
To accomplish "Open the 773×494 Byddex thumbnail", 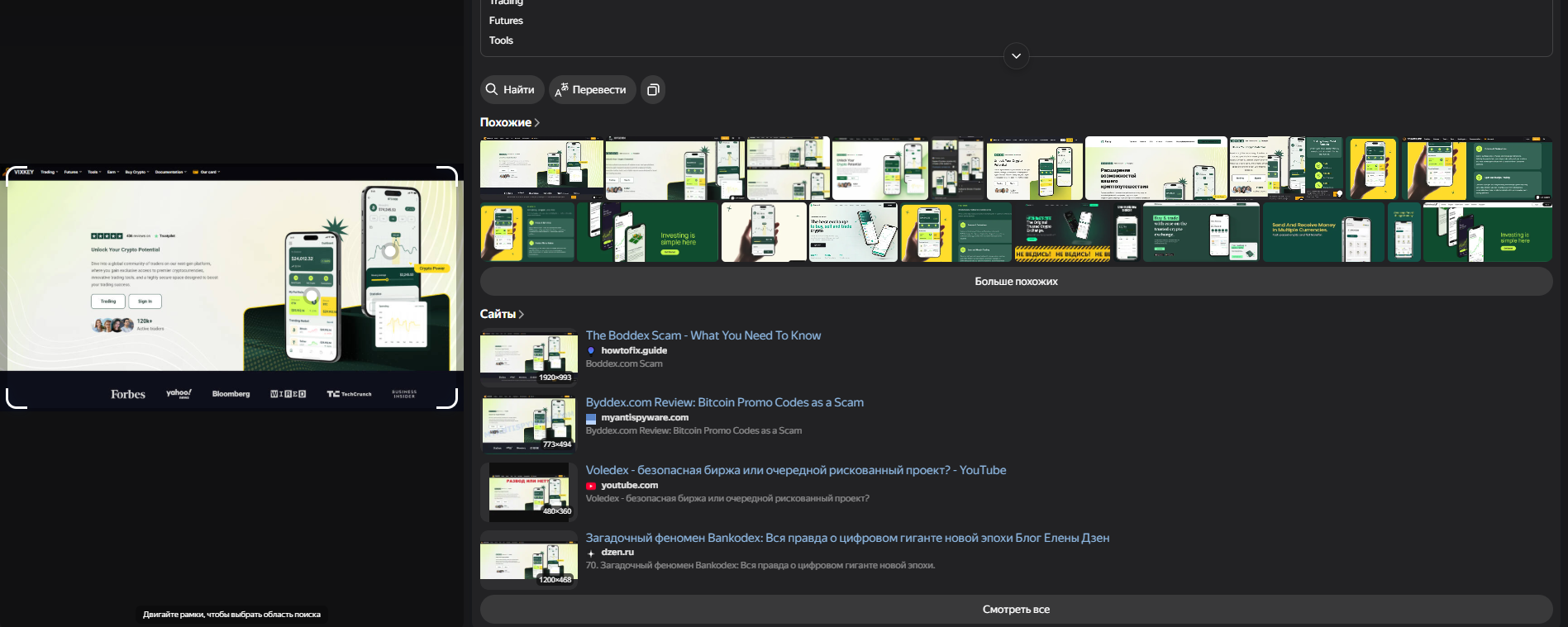I will coord(529,425).
